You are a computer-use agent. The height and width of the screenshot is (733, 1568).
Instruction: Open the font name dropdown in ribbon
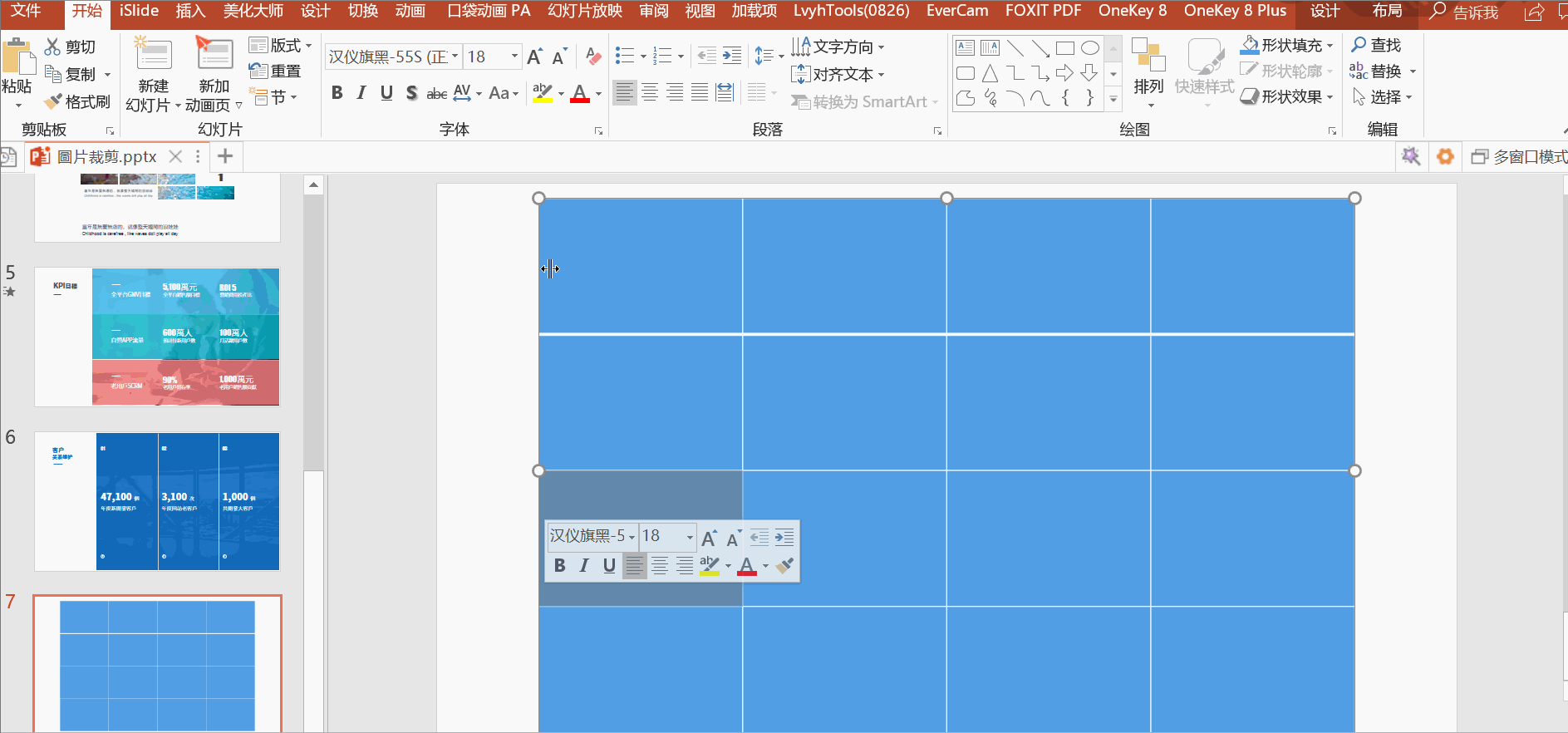coord(455,57)
